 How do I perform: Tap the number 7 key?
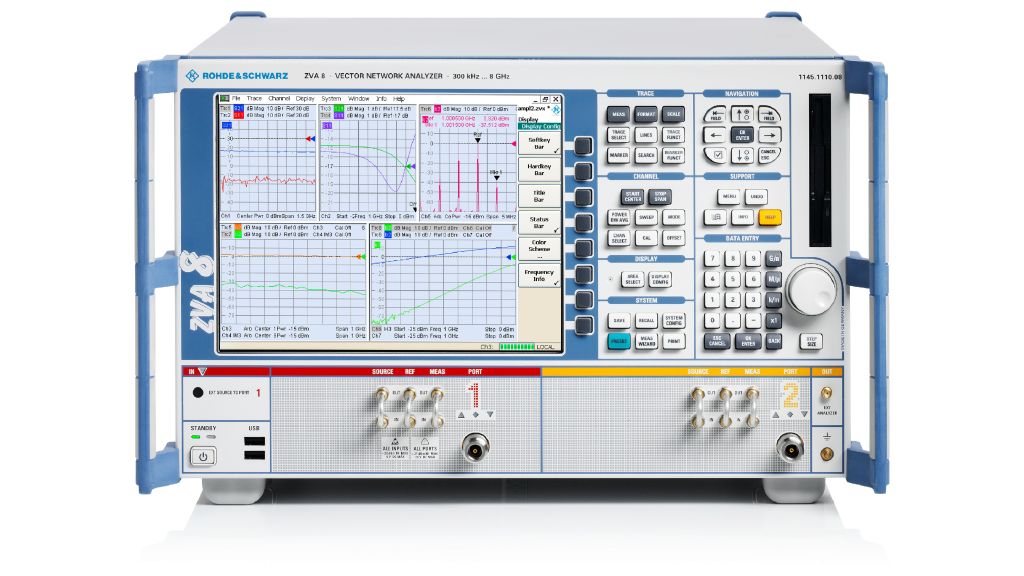coord(712,259)
